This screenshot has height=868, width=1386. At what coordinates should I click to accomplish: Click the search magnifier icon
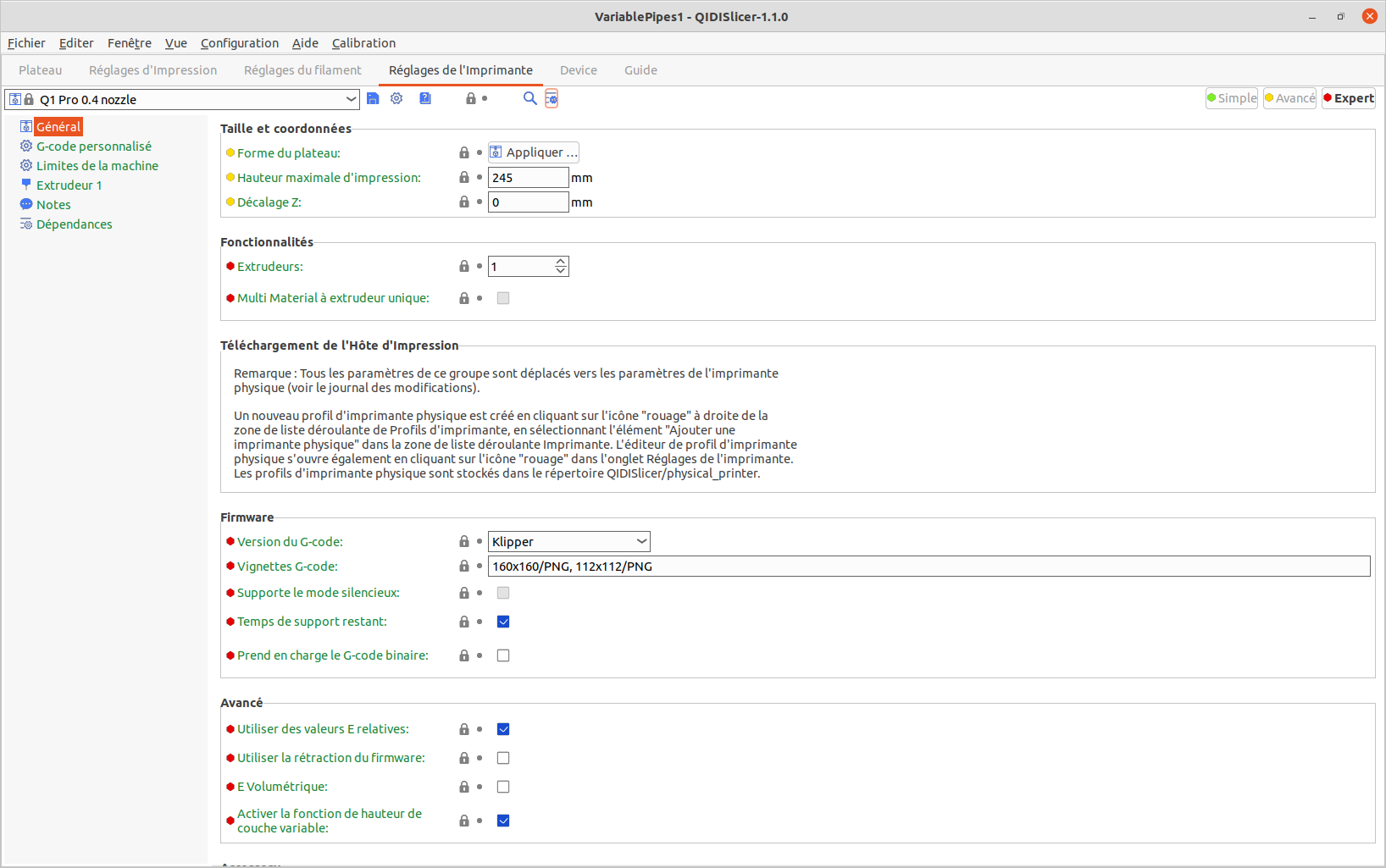coord(529,99)
